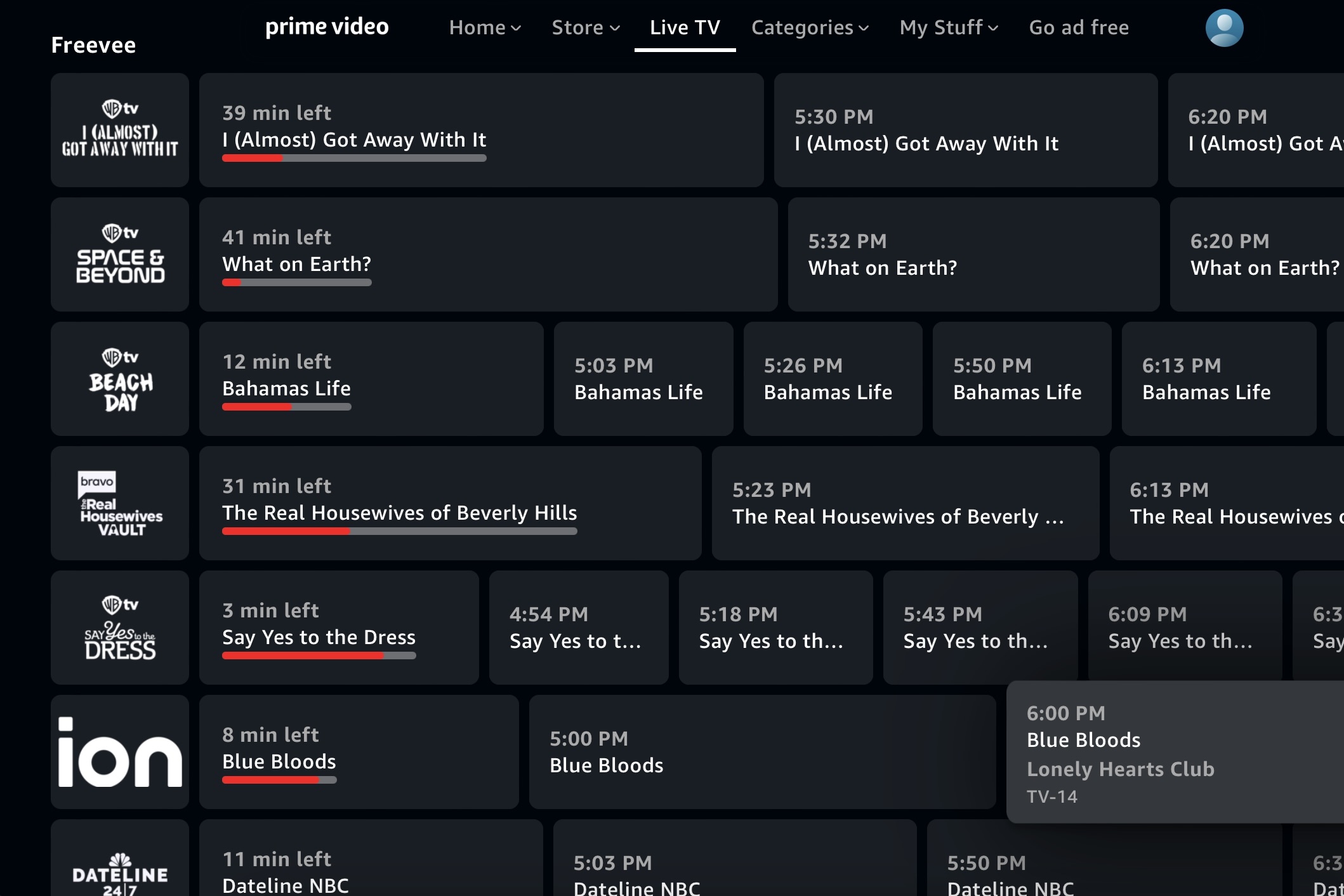
Task: Select the 6:20 PM I (Almost) Got Away With It listing
Action: (1256, 130)
